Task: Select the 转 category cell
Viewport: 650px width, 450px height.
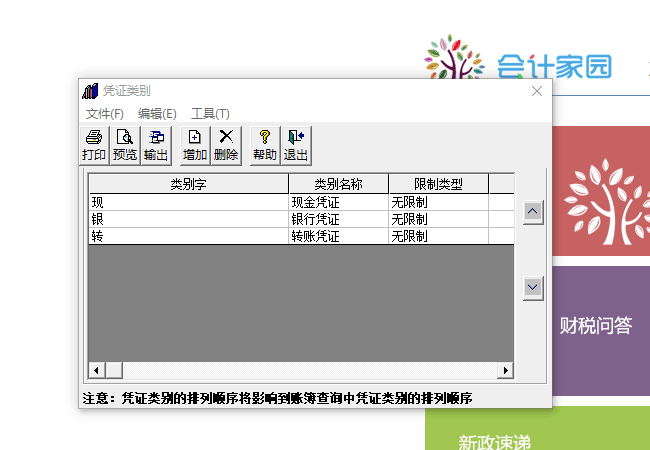Action: point(189,236)
